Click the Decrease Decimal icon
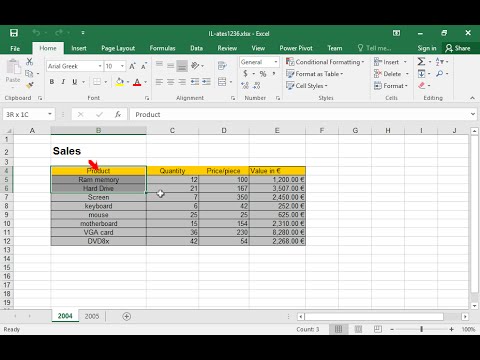 point(256,86)
